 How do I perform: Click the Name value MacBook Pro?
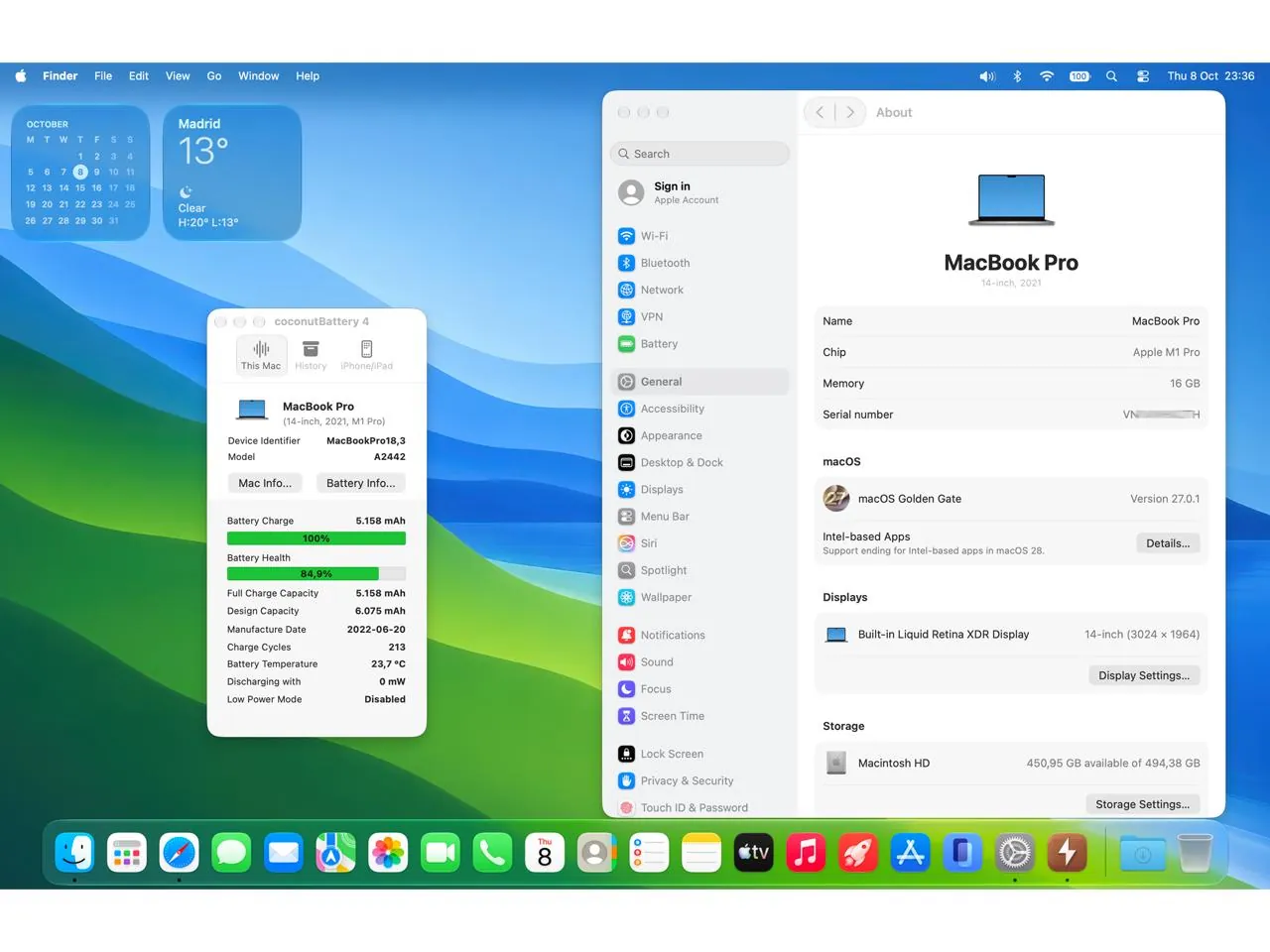coord(1166,321)
